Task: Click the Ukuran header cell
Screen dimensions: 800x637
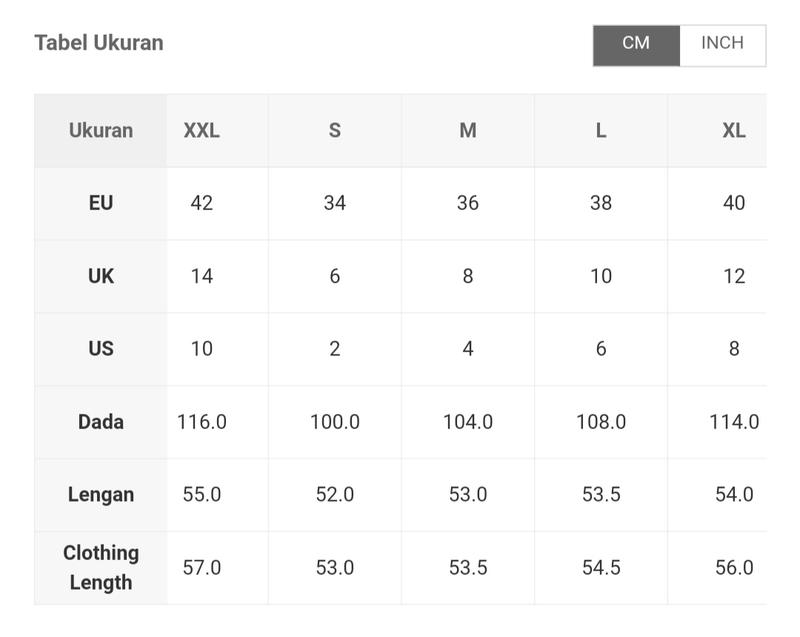Action: (x=101, y=131)
